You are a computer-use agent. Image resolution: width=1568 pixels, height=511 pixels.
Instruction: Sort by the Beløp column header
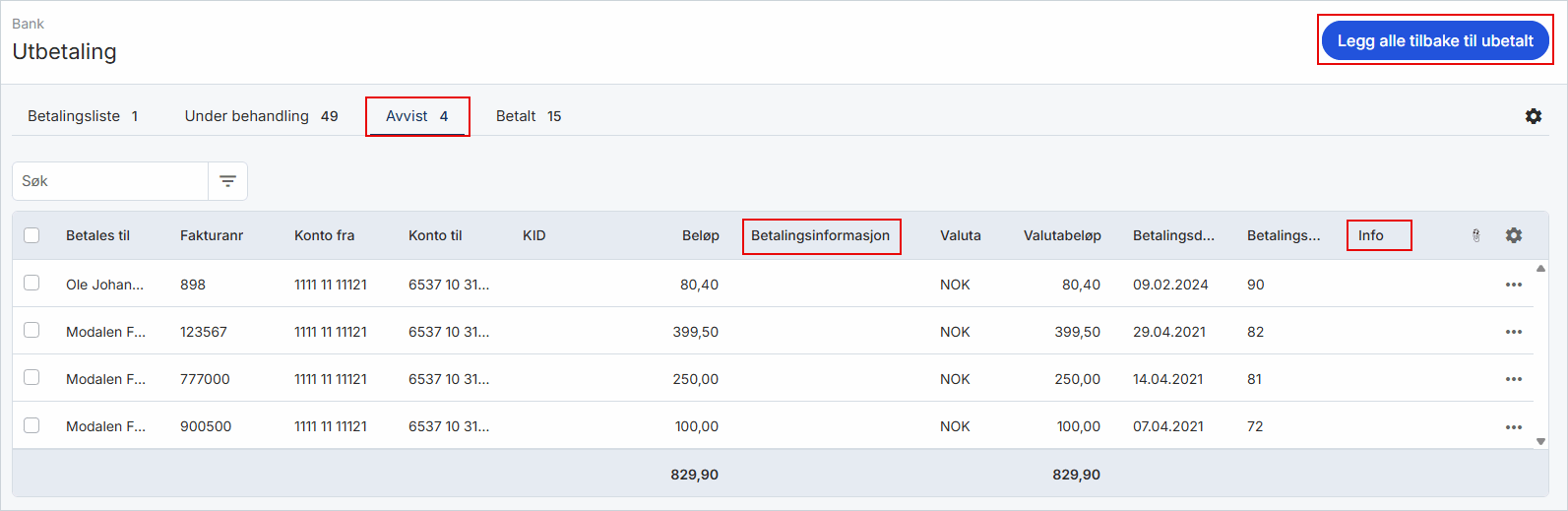pos(701,235)
